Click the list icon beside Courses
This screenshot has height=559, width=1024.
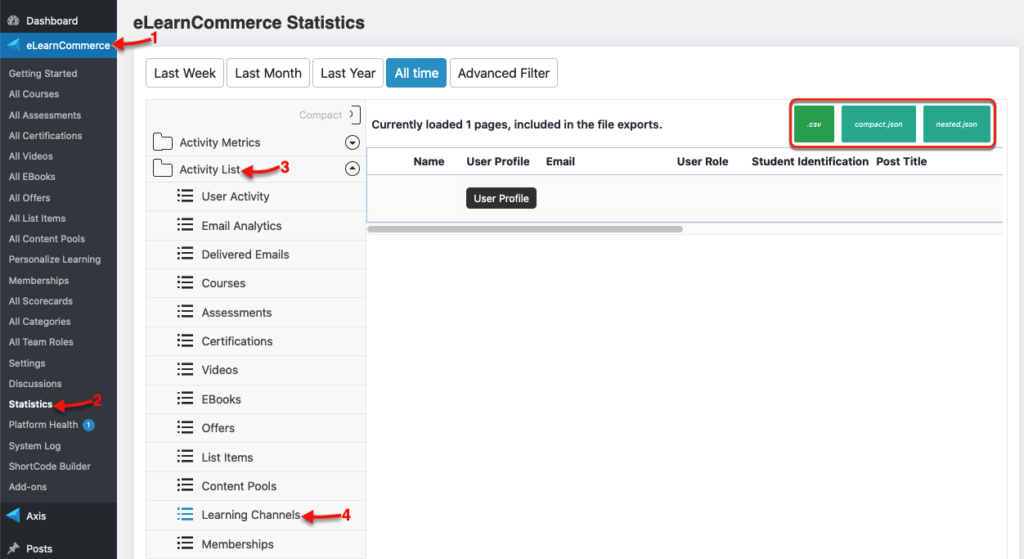click(x=185, y=282)
